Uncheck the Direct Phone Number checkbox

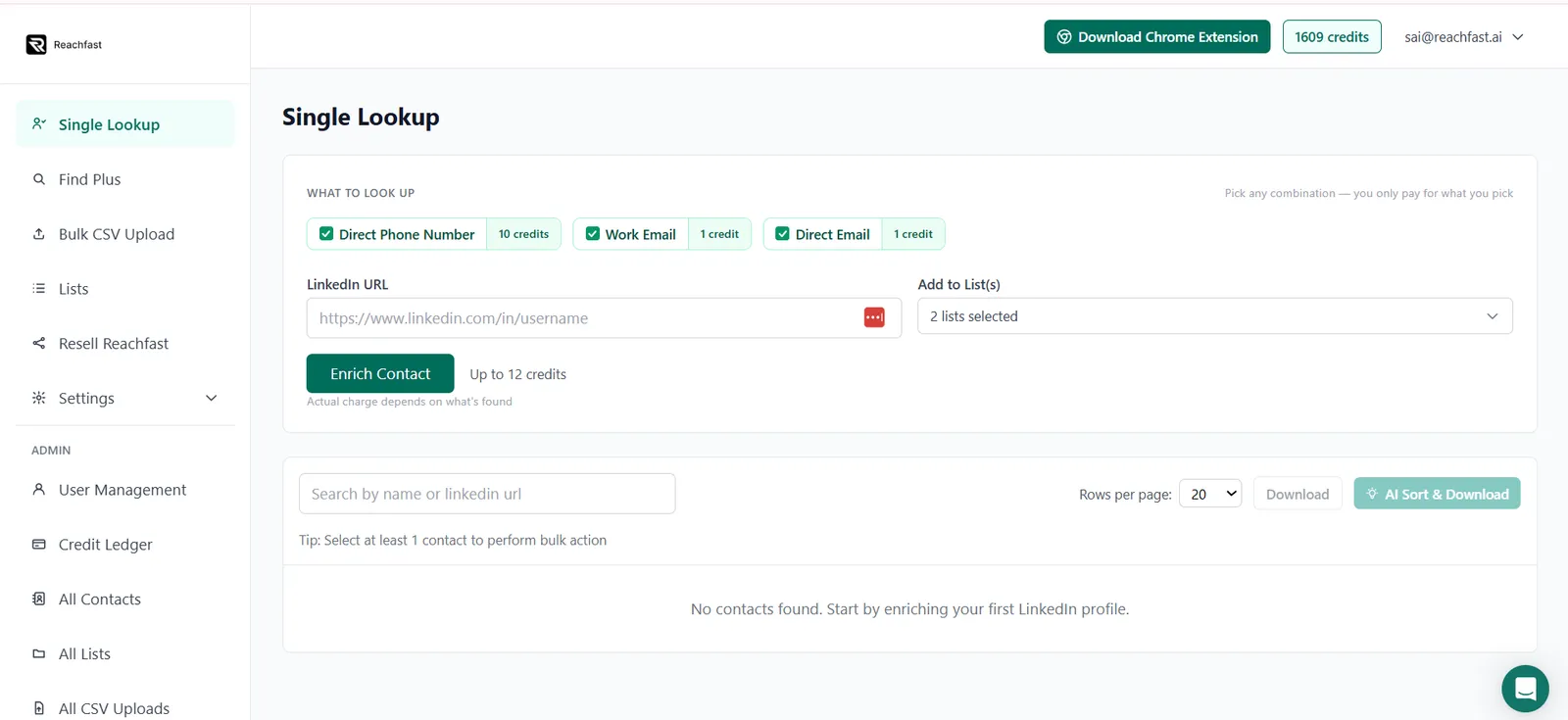(x=326, y=234)
